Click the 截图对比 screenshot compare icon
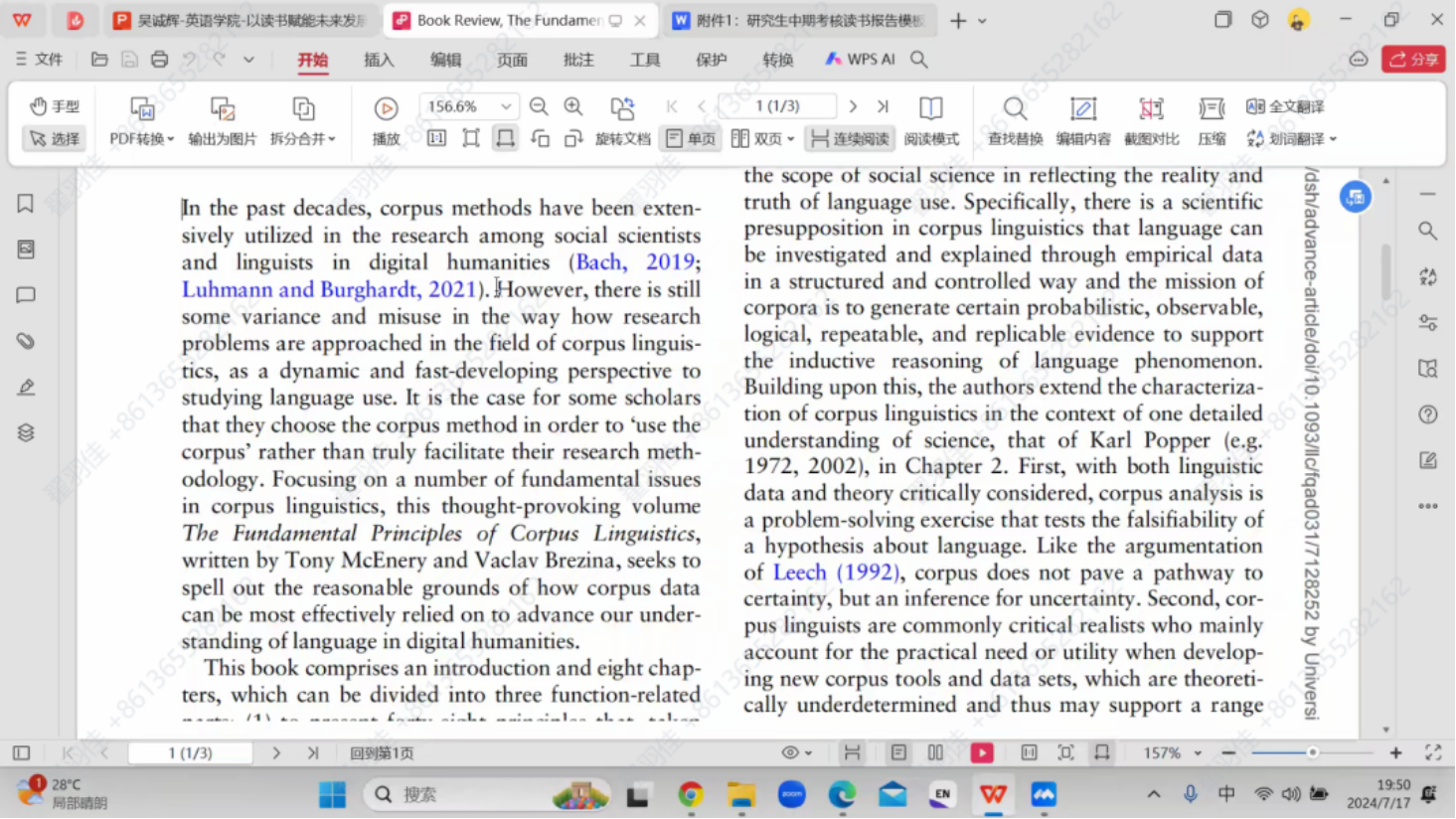 [1150, 109]
